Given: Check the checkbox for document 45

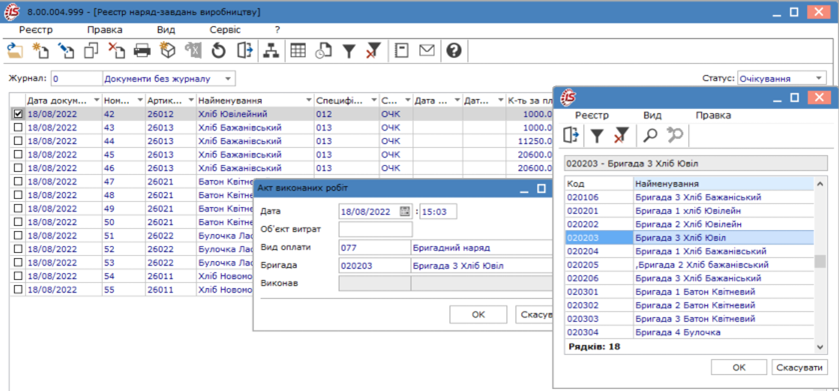Looking at the screenshot, I should [x=18, y=155].
